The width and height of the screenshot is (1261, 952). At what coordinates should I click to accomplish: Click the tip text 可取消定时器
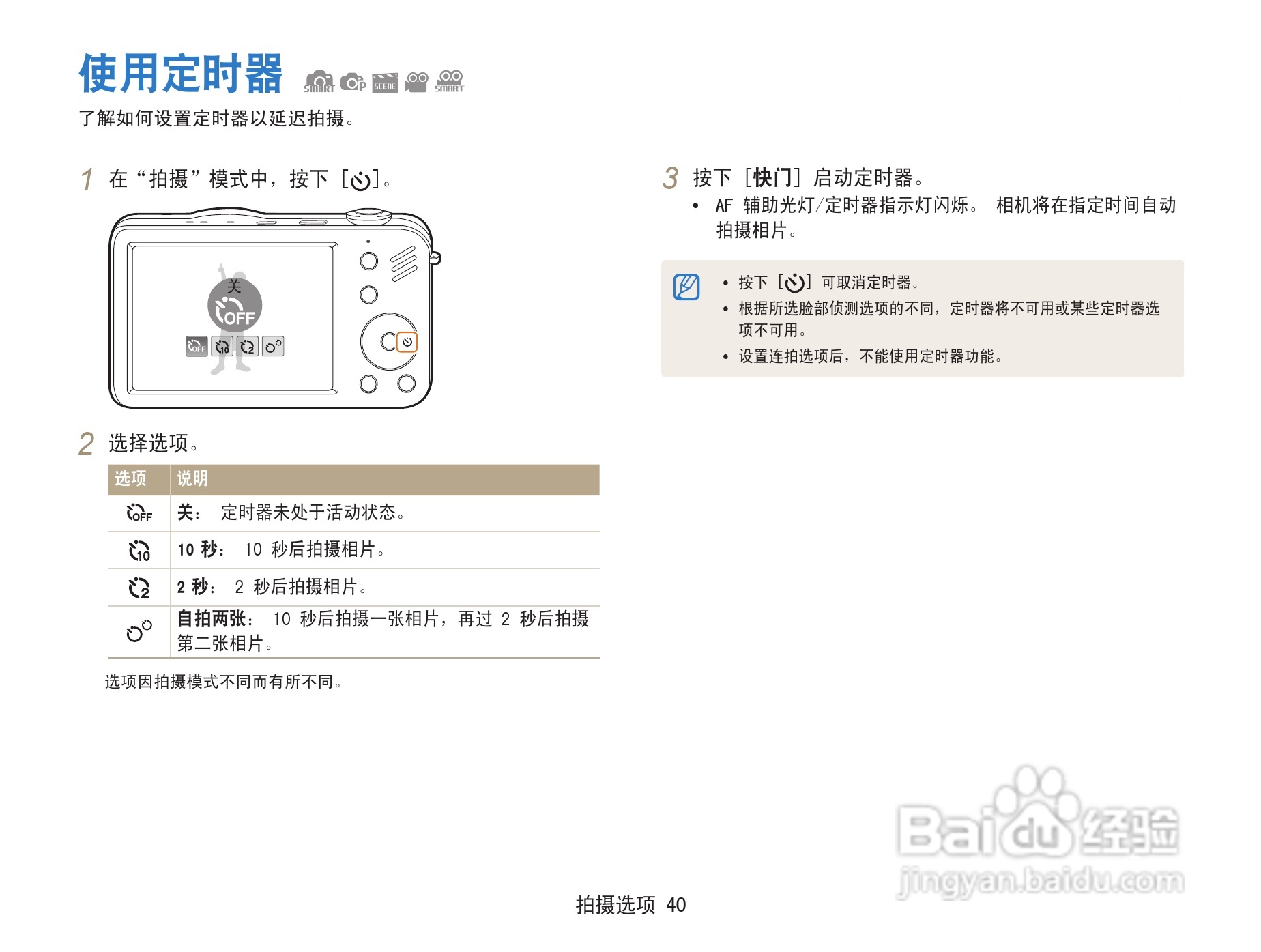[871, 283]
